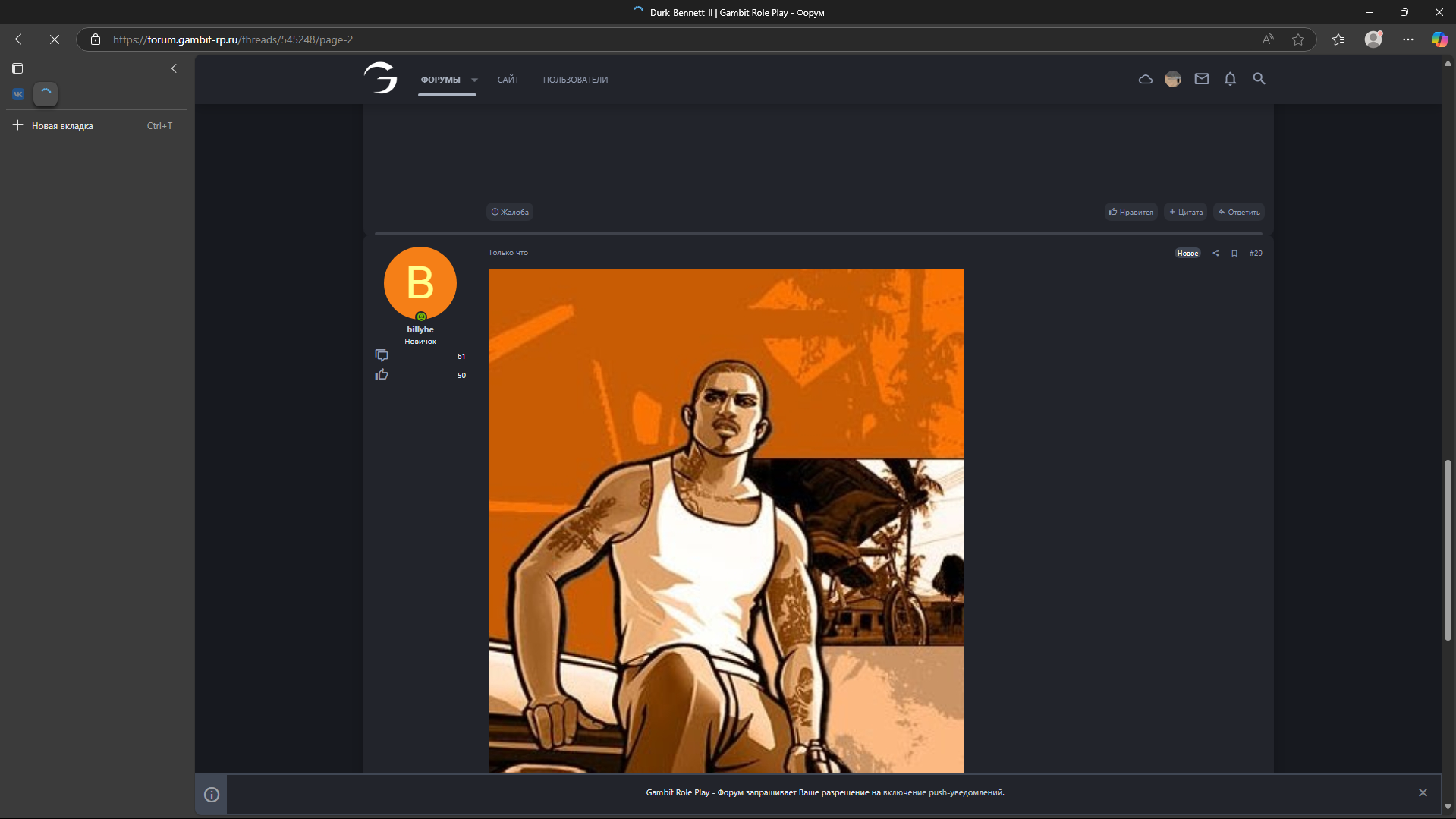This screenshot has width=1456, height=819.
Task: Collapse the vertical tabs sidebar chevron
Action: click(x=174, y=68)
